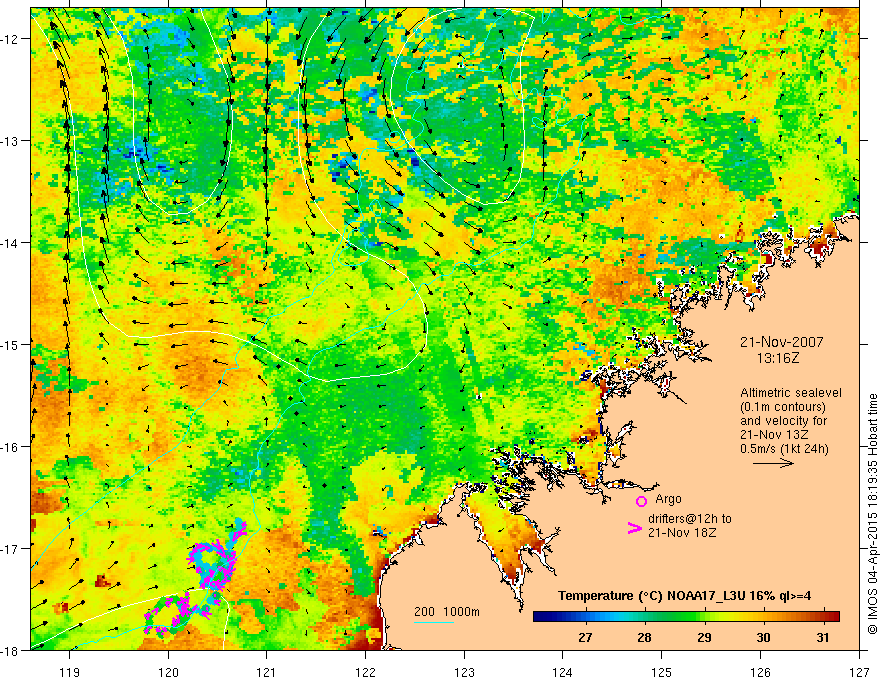Click the temperature color bar at 27

585,616
